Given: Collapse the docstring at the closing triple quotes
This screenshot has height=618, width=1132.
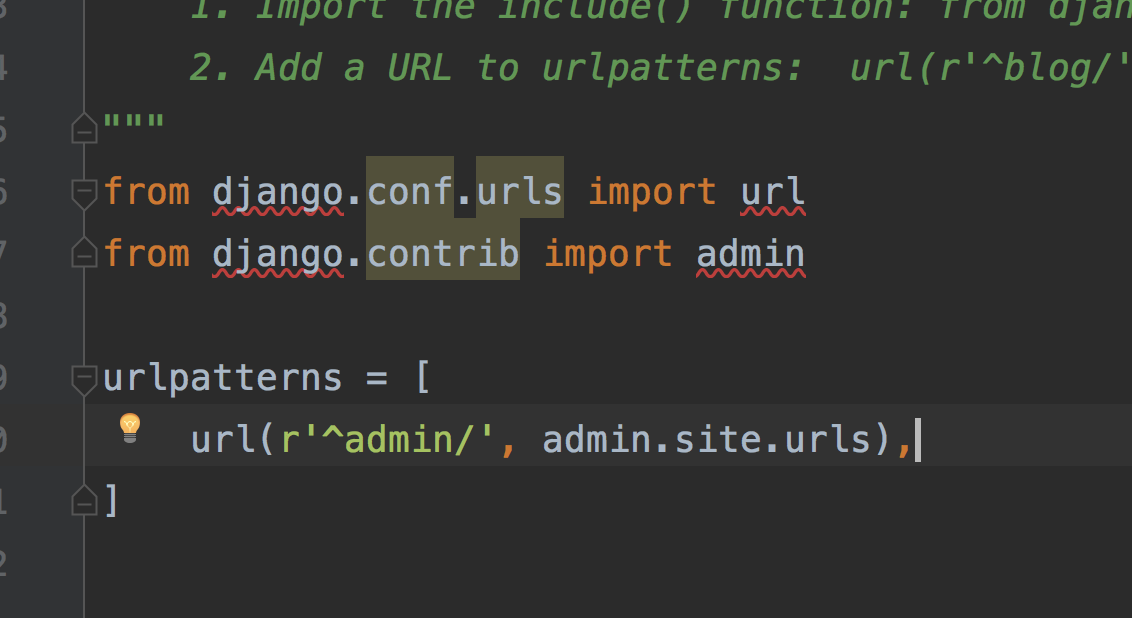Looking at the screenshot, I should point(85,128).
